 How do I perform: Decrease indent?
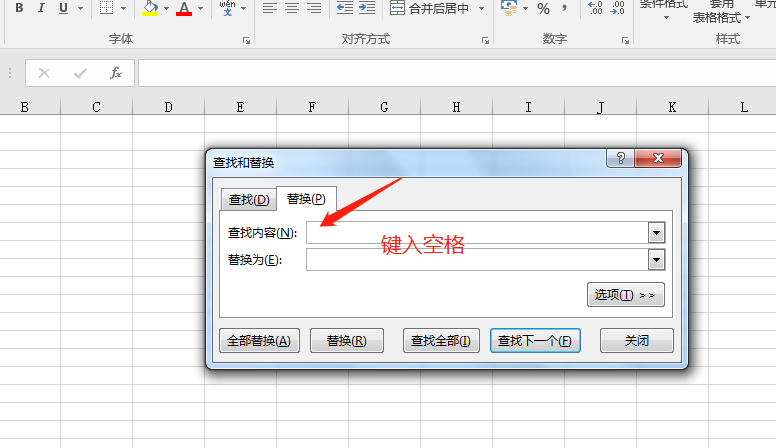pos(345,8)
